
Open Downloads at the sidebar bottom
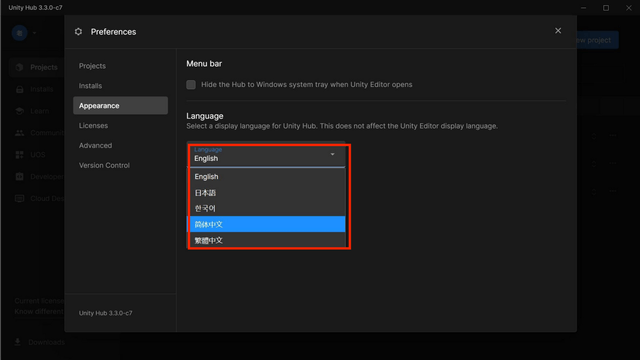coord(40,342)
